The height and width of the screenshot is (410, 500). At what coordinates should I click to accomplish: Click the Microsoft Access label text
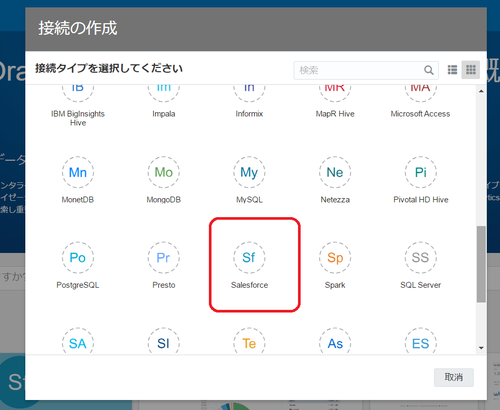[421, 114]
